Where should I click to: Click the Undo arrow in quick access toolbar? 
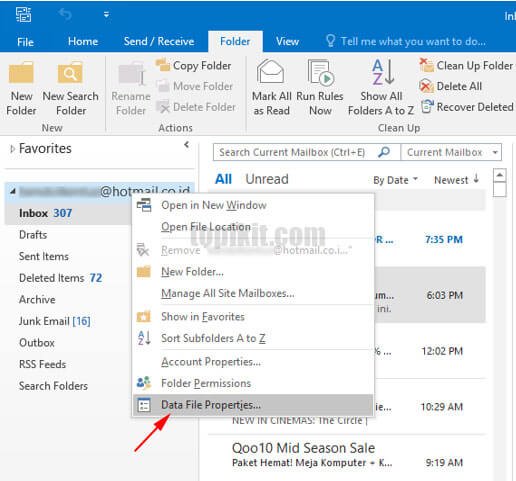(65, 14)
